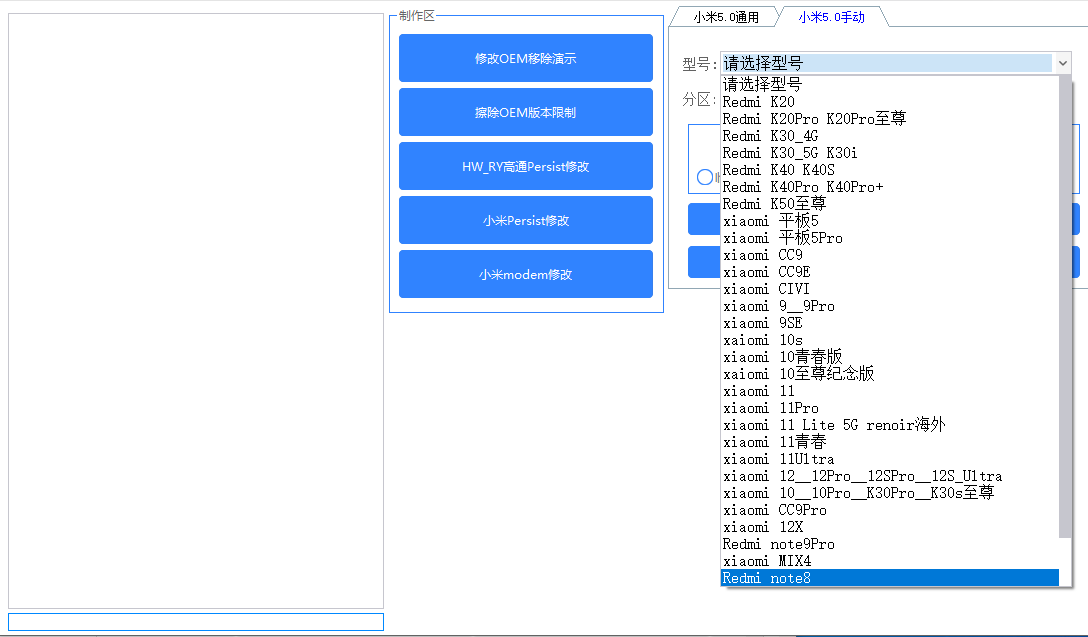Click the progress bar below log area
This screenshot has height=637, width=1088.
tap(196, 622)
